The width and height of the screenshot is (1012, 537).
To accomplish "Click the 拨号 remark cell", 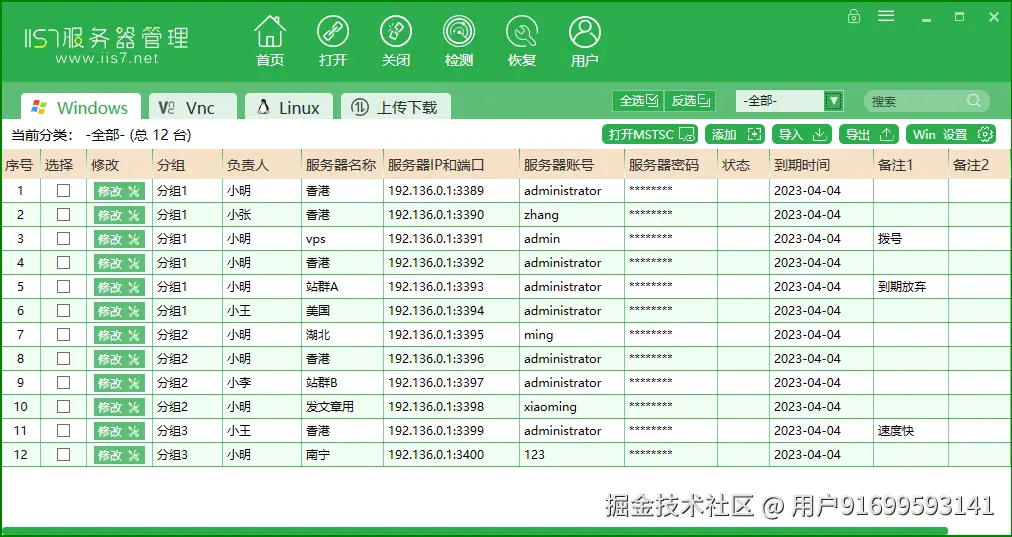I will click(911, 239).
